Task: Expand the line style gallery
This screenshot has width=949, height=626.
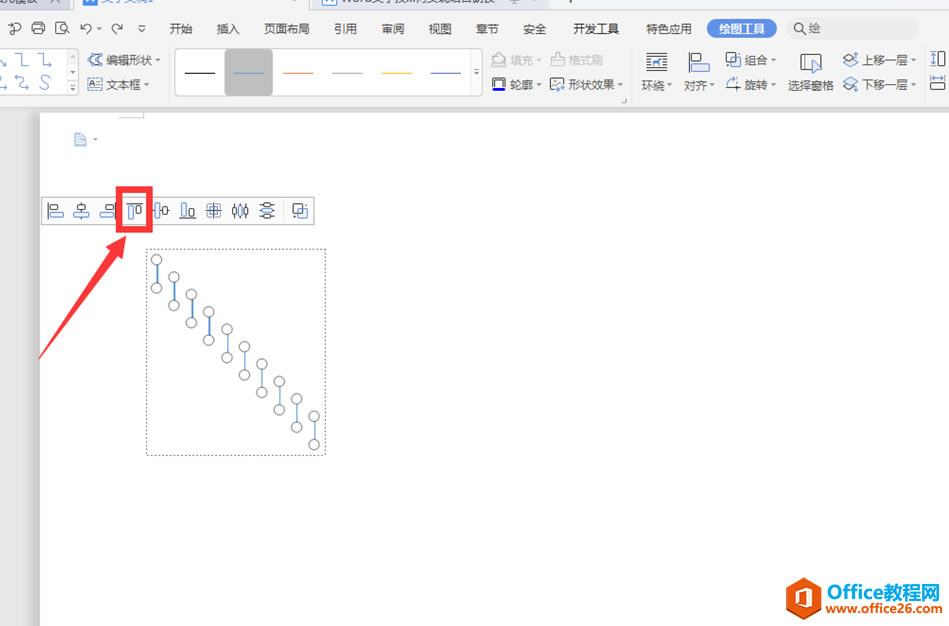Action: coord(476,73)
